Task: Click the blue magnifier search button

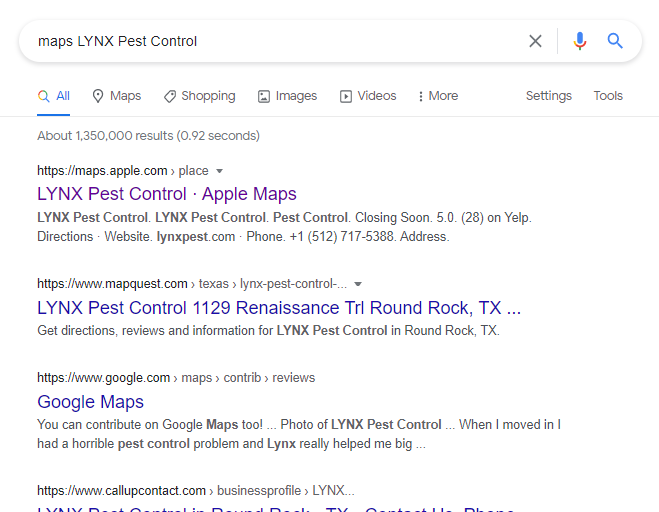Action: pos(614,41)
